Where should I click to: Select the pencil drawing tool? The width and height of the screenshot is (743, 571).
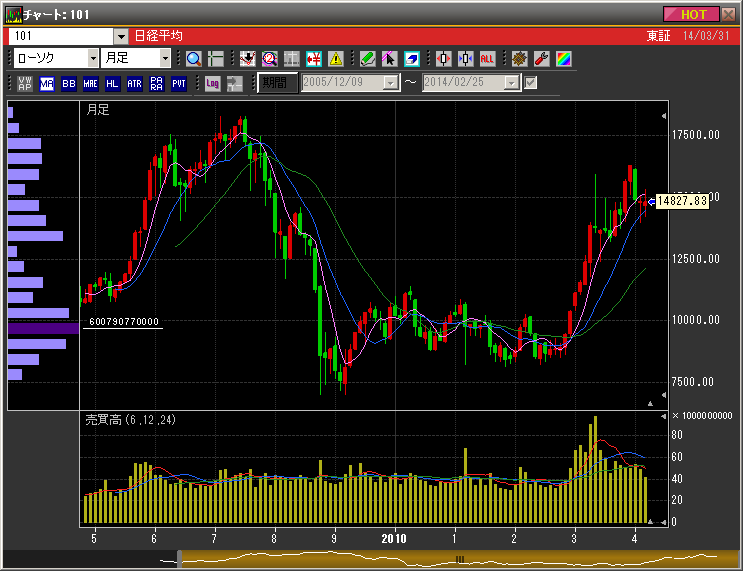(367, 59)
